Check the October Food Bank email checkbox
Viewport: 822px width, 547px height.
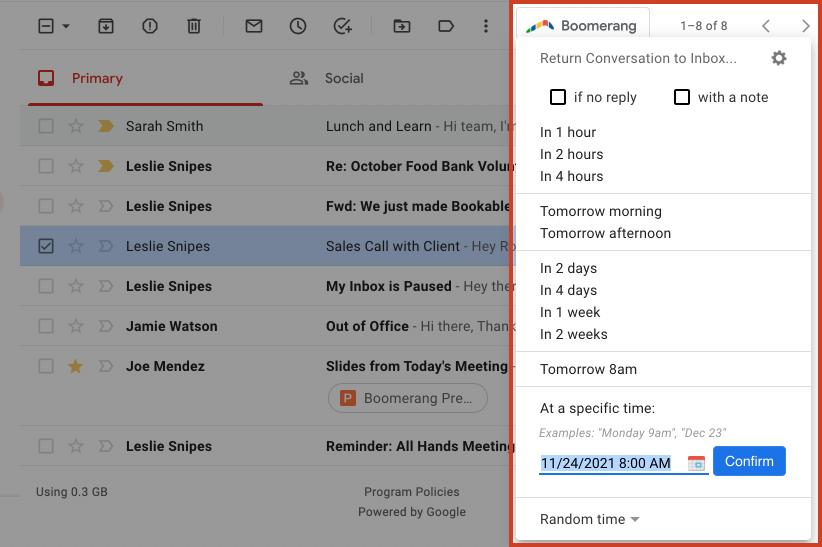[46, 166]
